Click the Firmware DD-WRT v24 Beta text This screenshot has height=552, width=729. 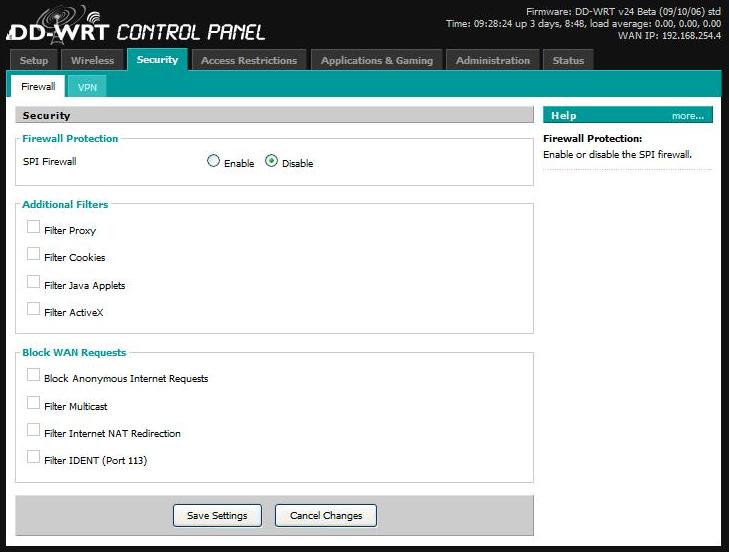pyautogui.click(x=623, y=12)
